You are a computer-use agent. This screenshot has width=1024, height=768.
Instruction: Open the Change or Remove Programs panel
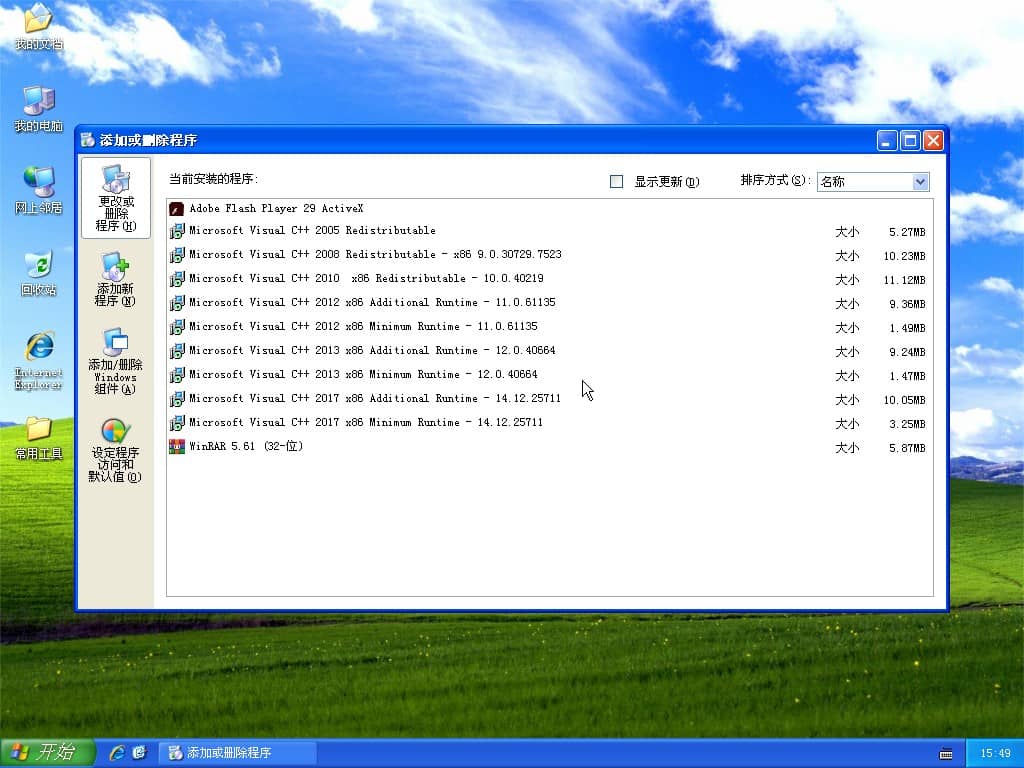tap(116, 197)
